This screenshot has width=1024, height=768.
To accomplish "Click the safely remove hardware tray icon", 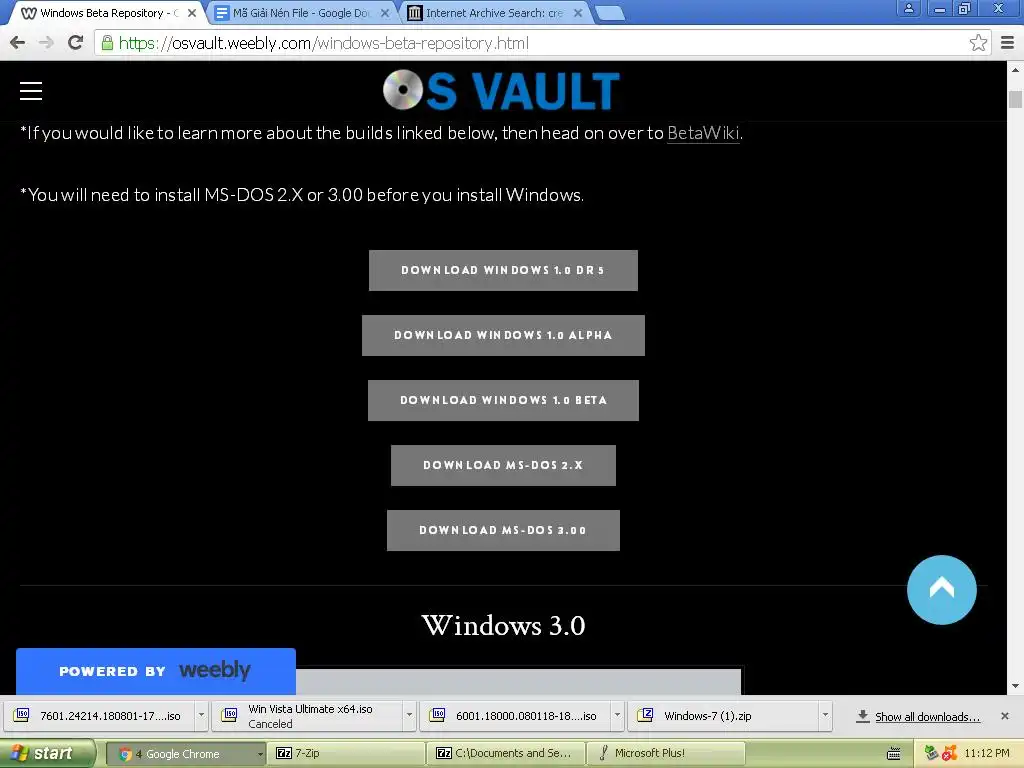I will 932,753.
